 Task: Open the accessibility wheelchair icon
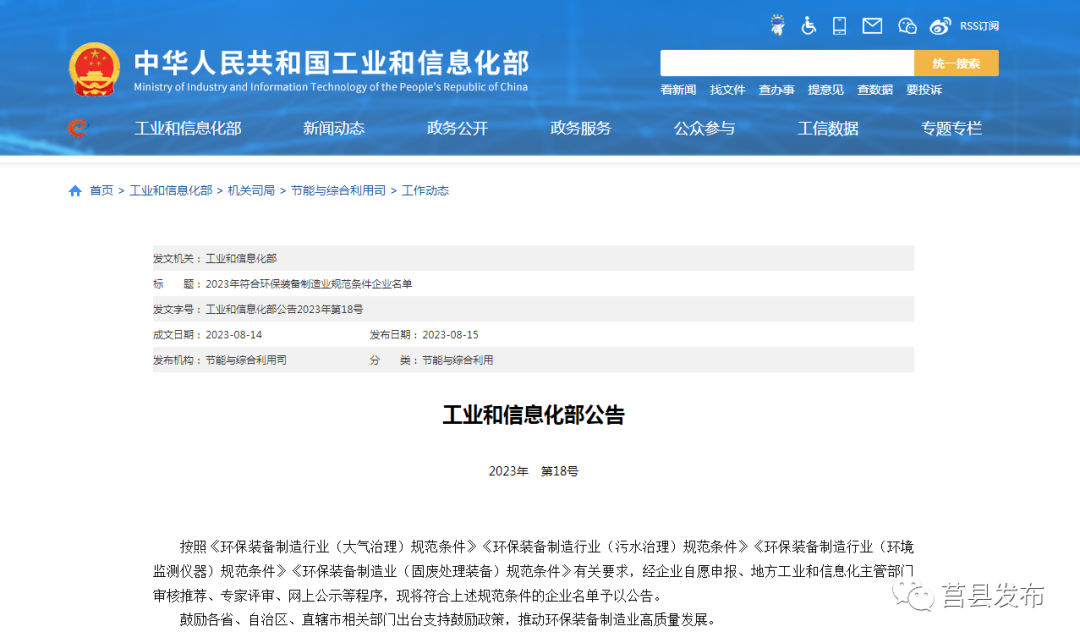tap(809, 26)
